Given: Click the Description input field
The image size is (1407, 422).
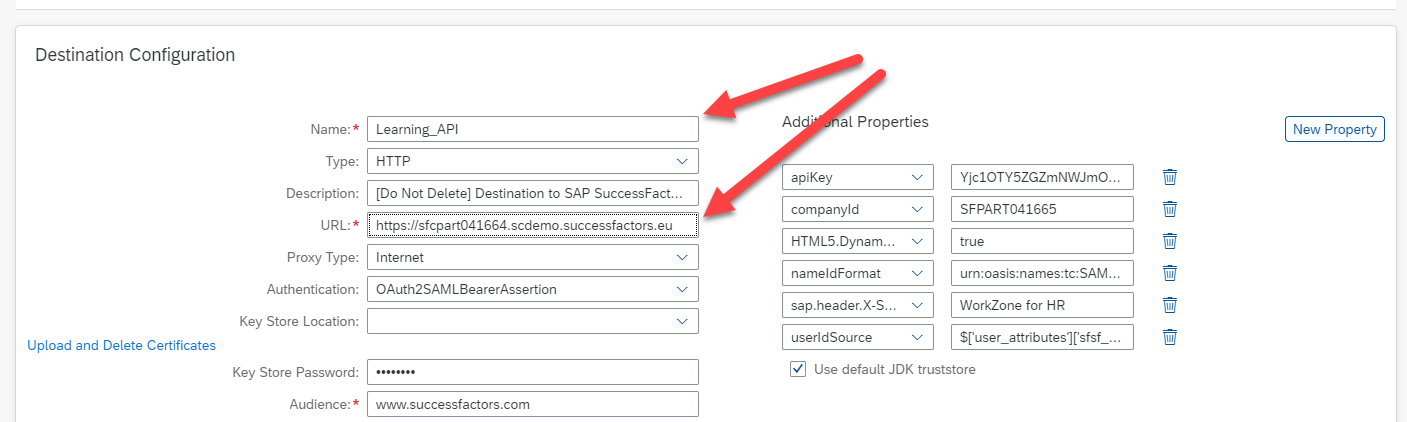Looking at the screenshot, I should point(533,193).
